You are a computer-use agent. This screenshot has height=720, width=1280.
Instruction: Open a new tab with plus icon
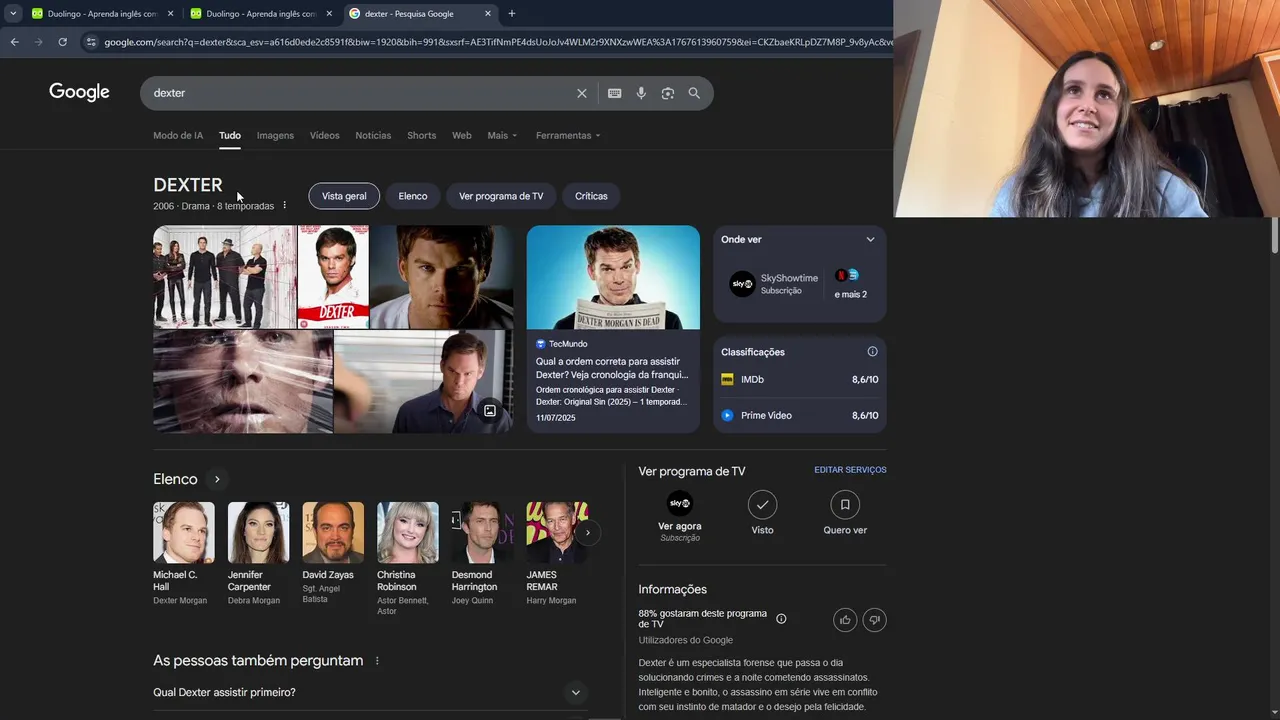[512, 14]
